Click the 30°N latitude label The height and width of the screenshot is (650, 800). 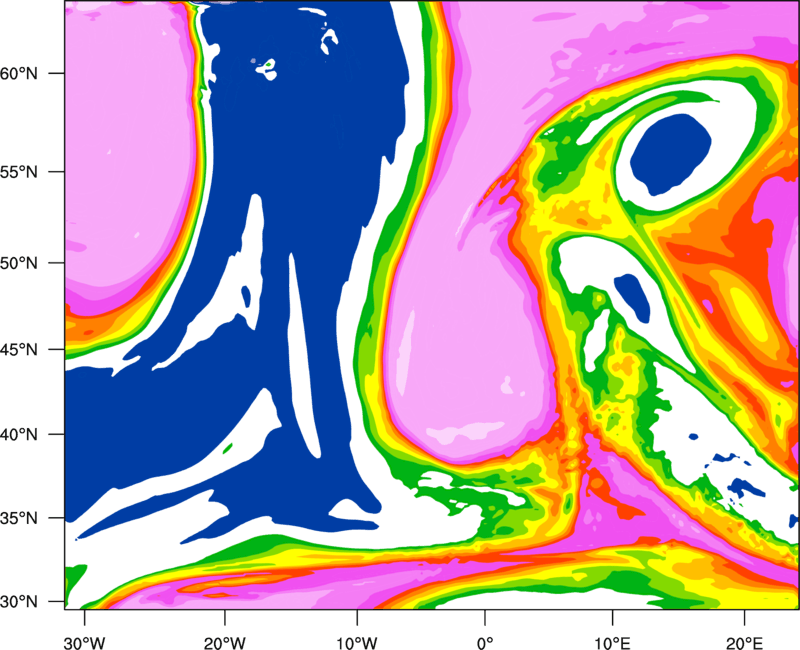[x=19, y=602]
